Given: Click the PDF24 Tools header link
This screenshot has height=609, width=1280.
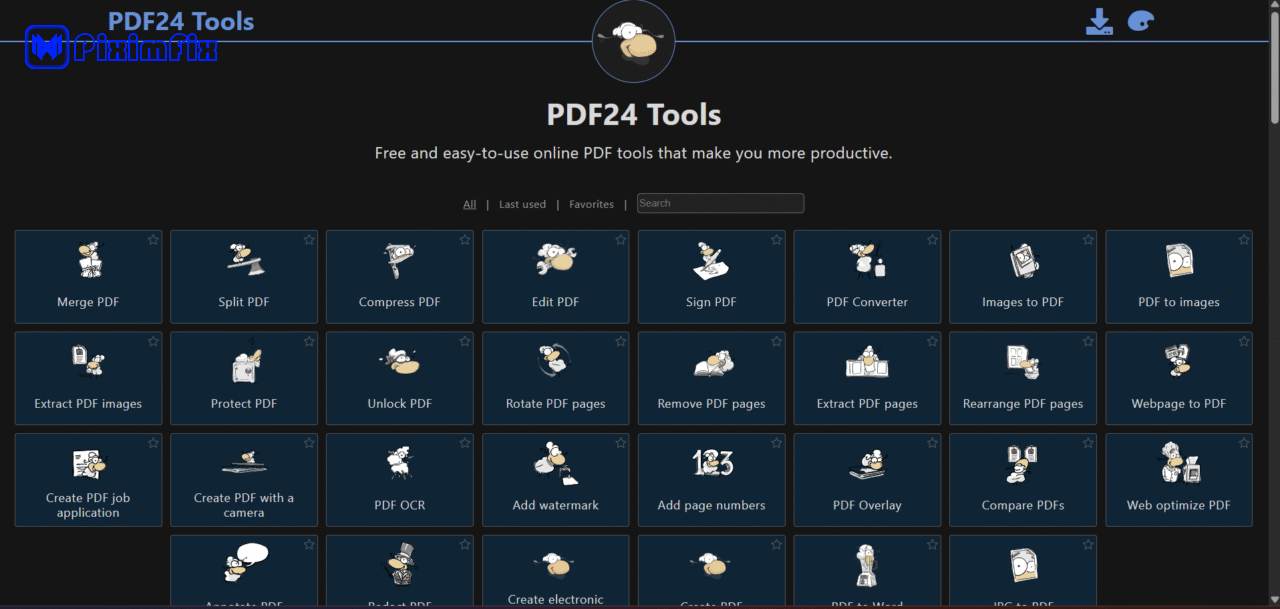Looking at the screenshot, I should pyautogui.click(x=181, y=21).
